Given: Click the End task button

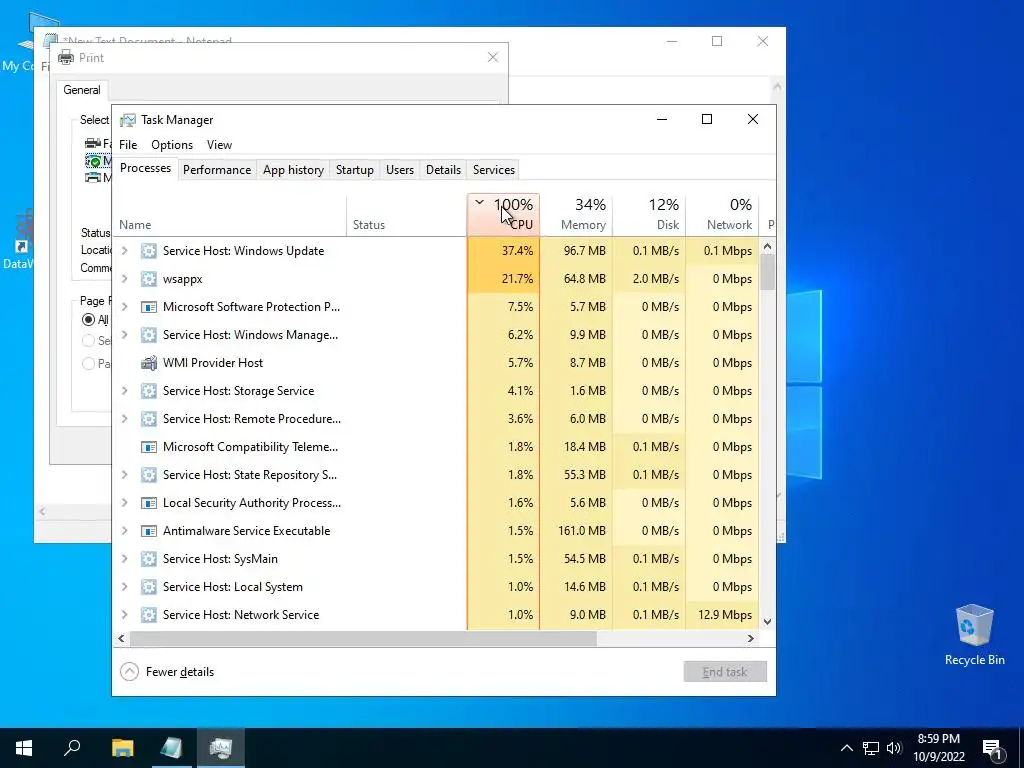Looking at the screenshot, I should [725, 672].
